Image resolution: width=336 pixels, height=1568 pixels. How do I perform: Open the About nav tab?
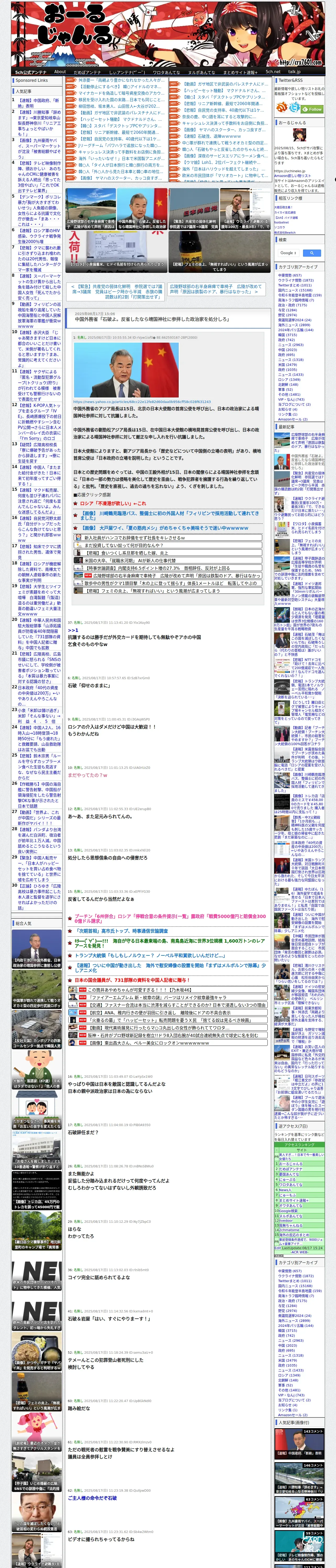click(60, 72)
